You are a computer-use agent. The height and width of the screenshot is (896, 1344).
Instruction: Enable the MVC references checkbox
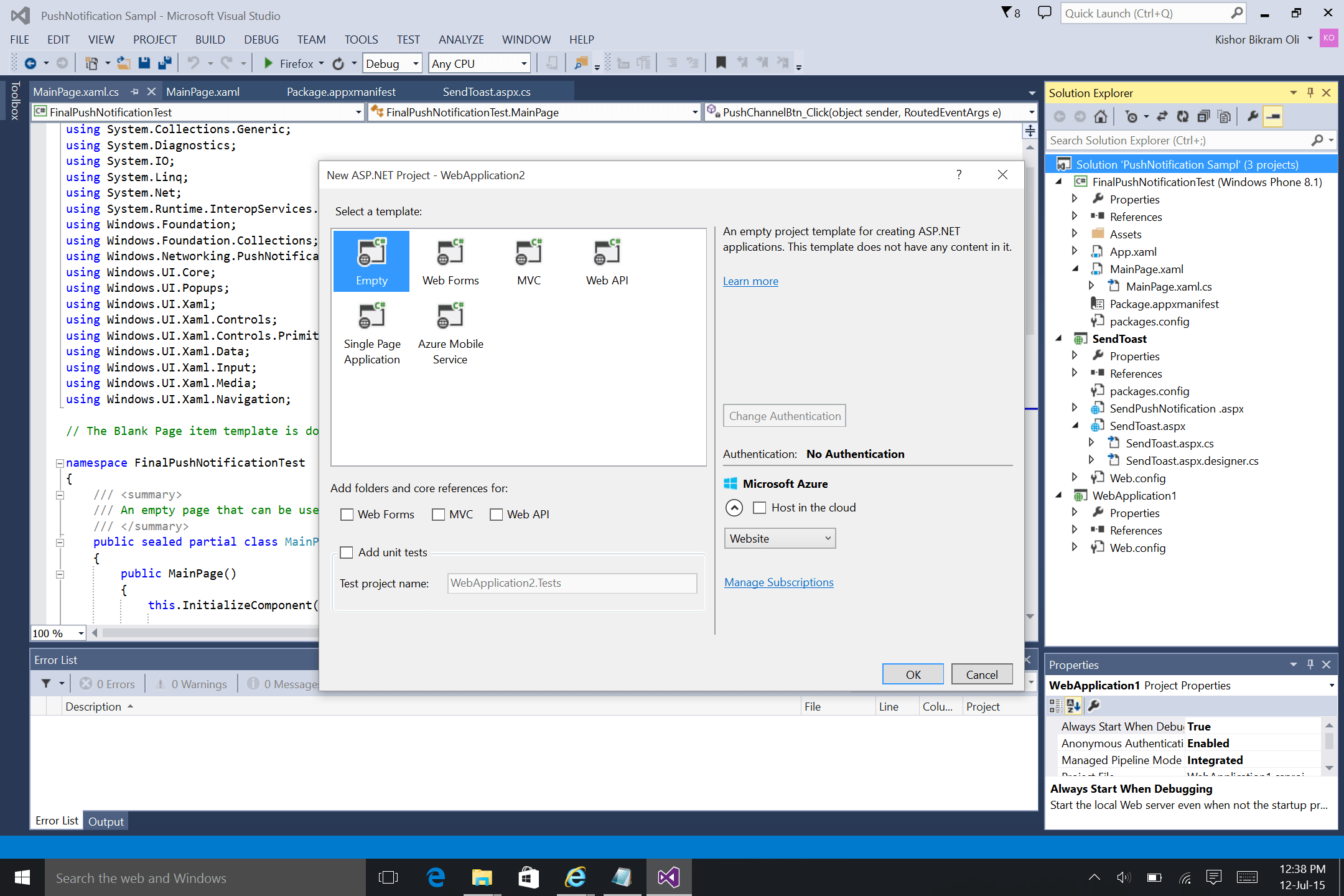click(x=439, y=515)
